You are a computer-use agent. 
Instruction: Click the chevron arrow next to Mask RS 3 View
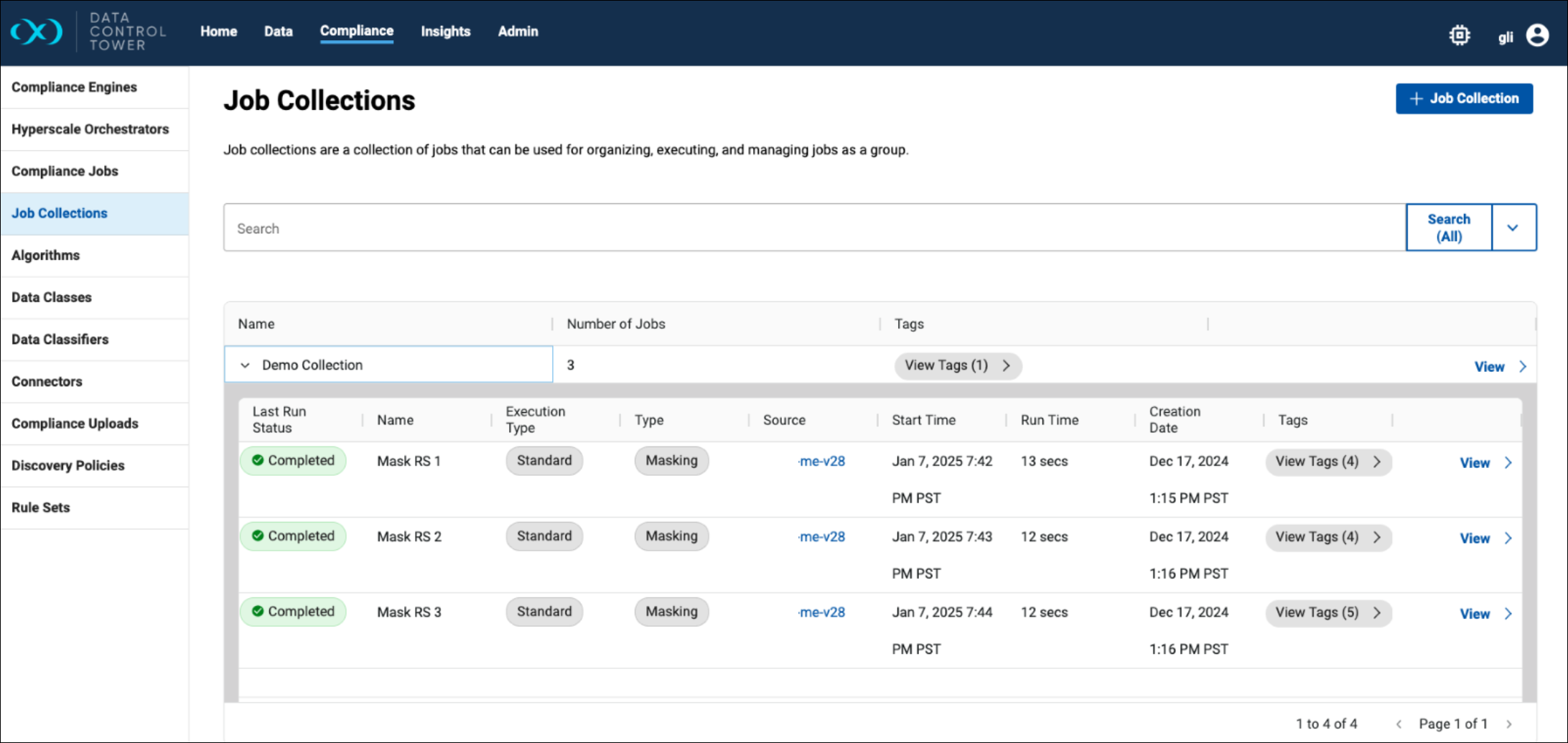click(1508, 614)
